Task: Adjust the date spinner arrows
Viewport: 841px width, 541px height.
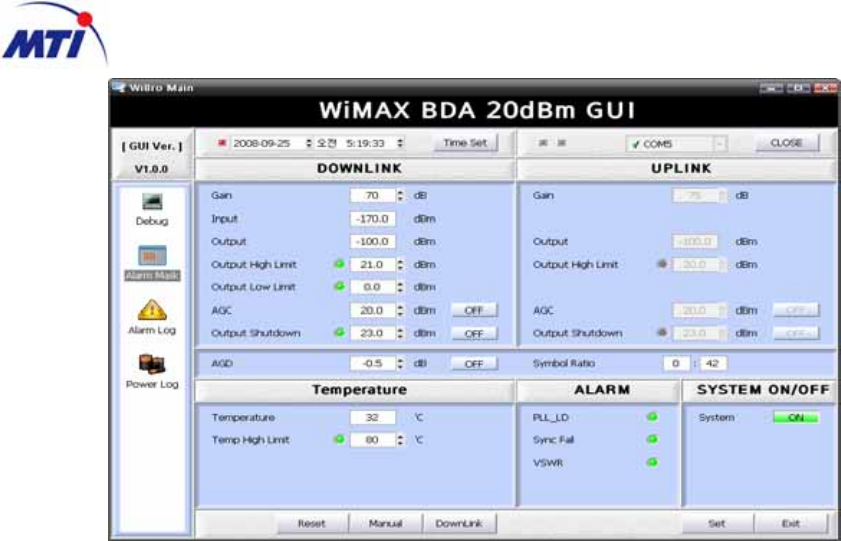Action: click(308, 143)
